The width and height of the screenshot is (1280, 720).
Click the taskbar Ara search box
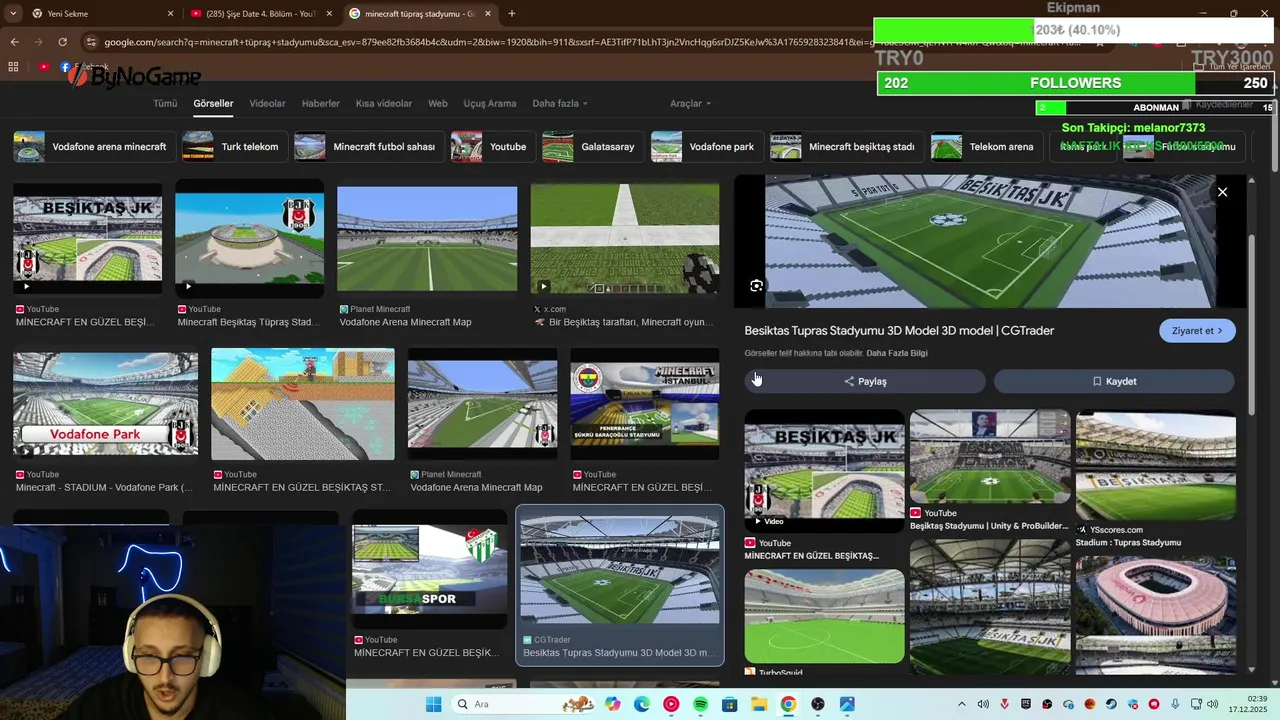pos(524,705)
